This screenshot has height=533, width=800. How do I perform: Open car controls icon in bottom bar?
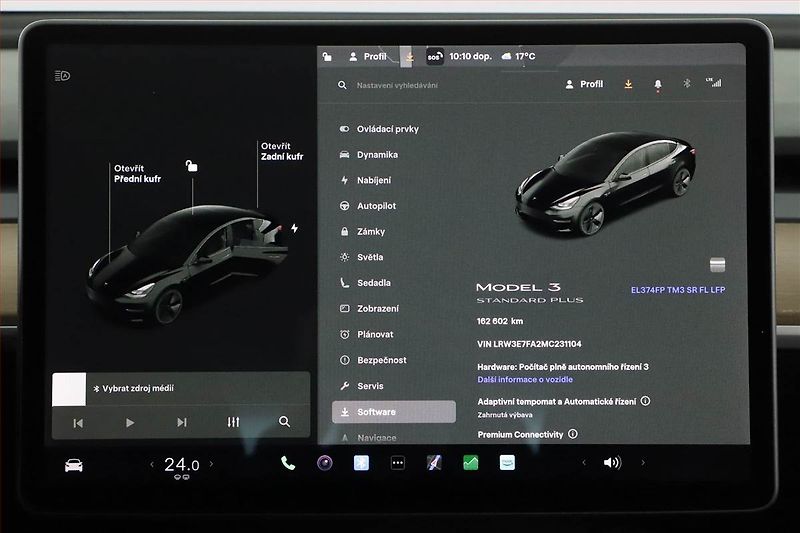click(73, 465)
